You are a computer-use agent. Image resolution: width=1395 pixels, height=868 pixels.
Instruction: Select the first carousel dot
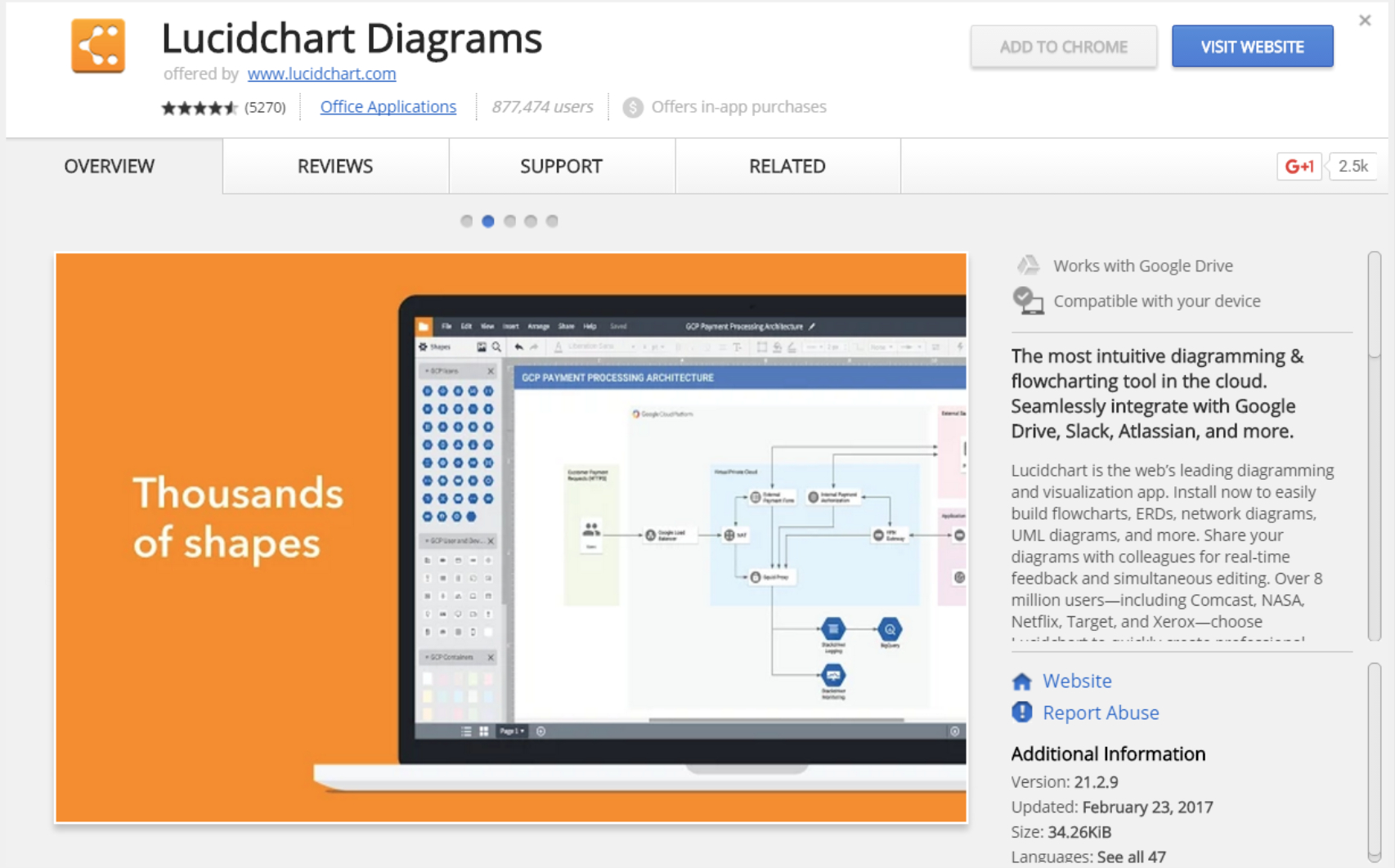click(x=466, y=221)
